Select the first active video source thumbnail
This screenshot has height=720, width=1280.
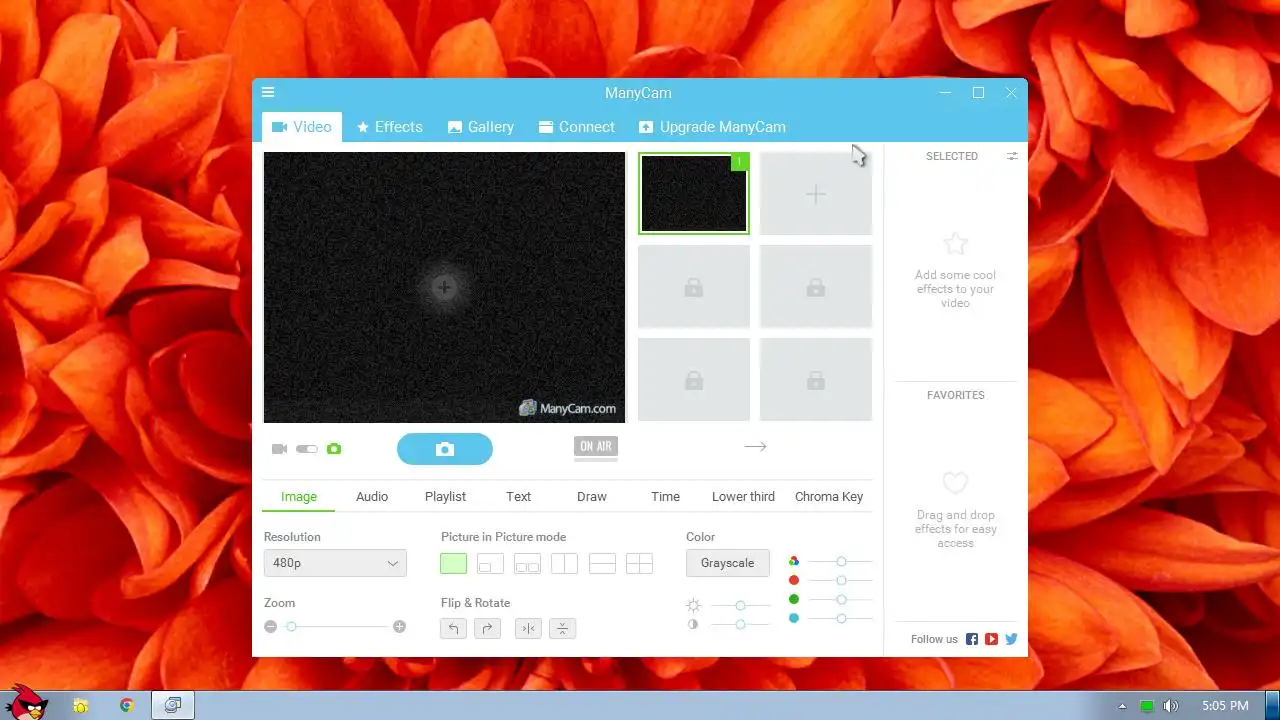[x=694, y=194]
